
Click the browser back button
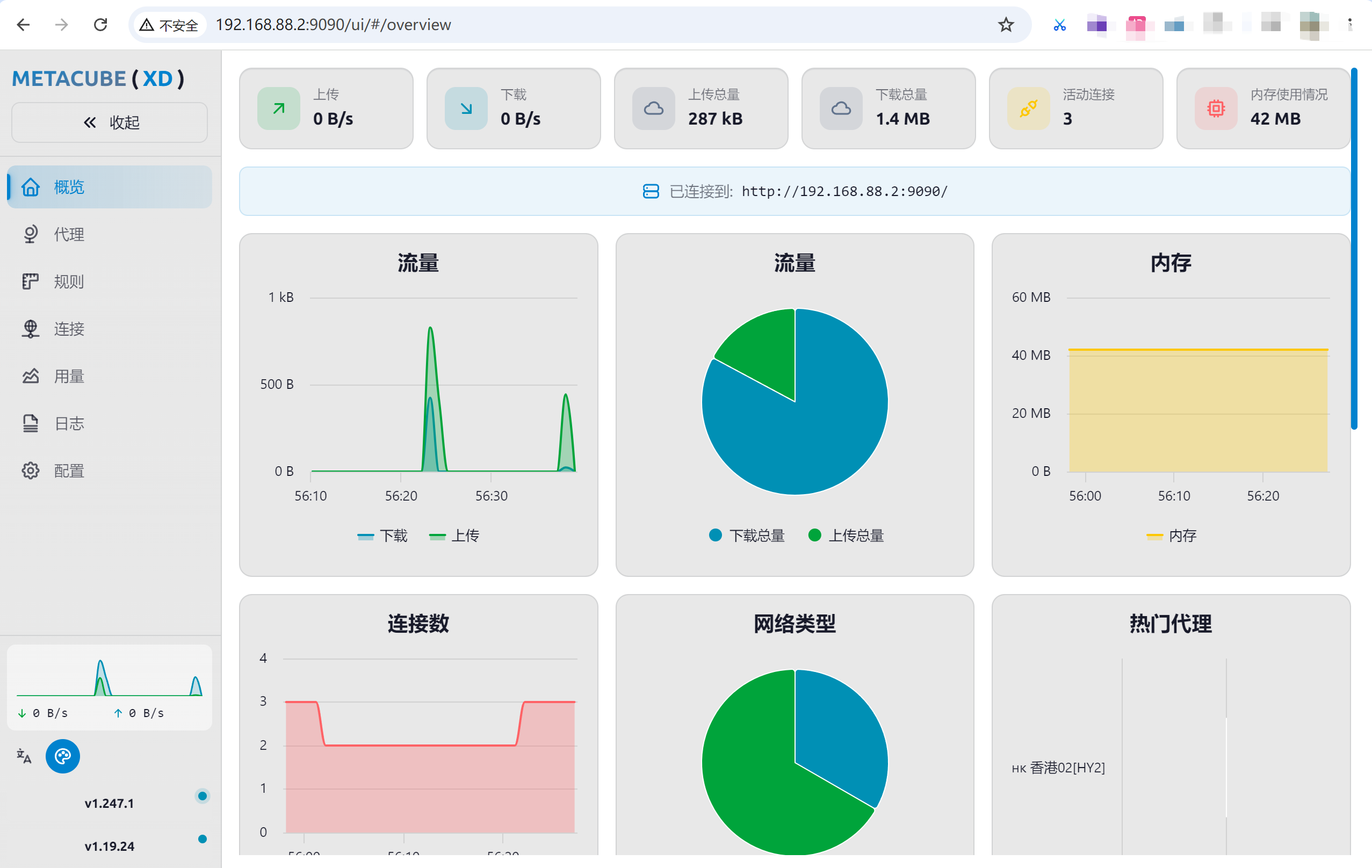pyautogui.click(x=23, y=25)
